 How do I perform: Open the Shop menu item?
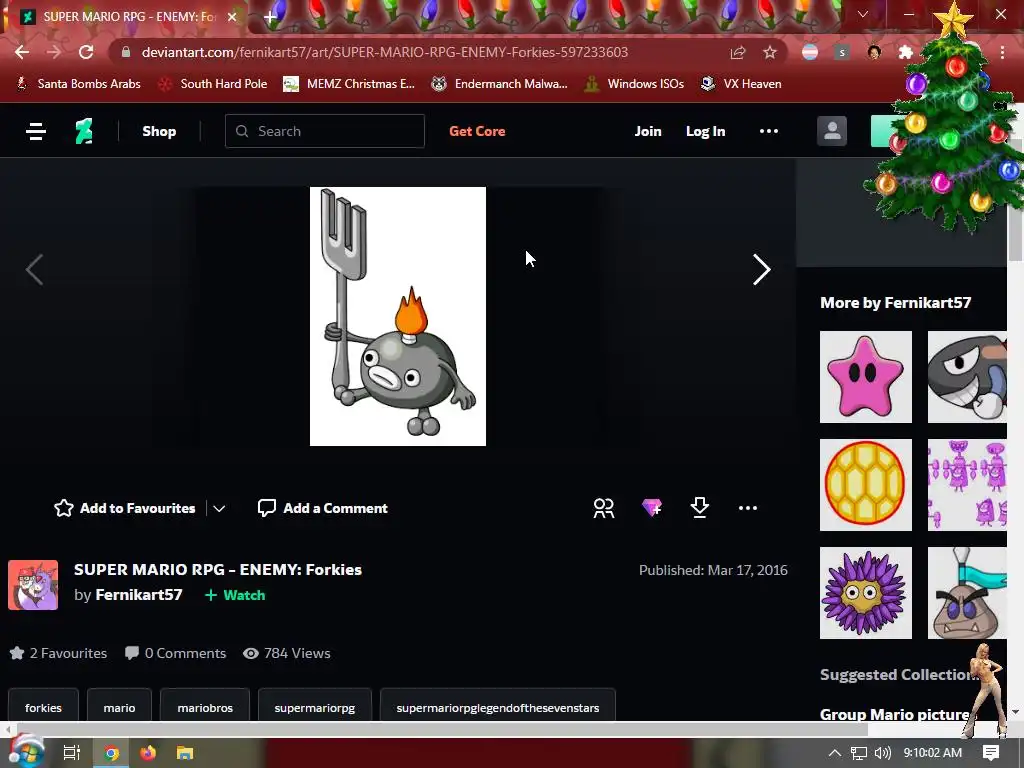[159, 131]
